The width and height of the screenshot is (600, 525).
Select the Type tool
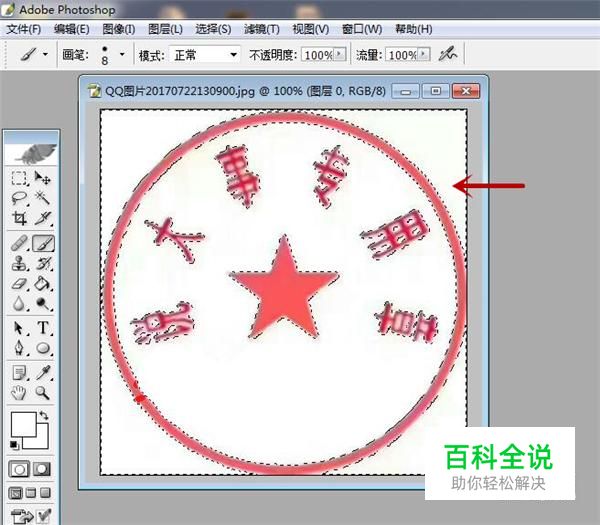42,328
